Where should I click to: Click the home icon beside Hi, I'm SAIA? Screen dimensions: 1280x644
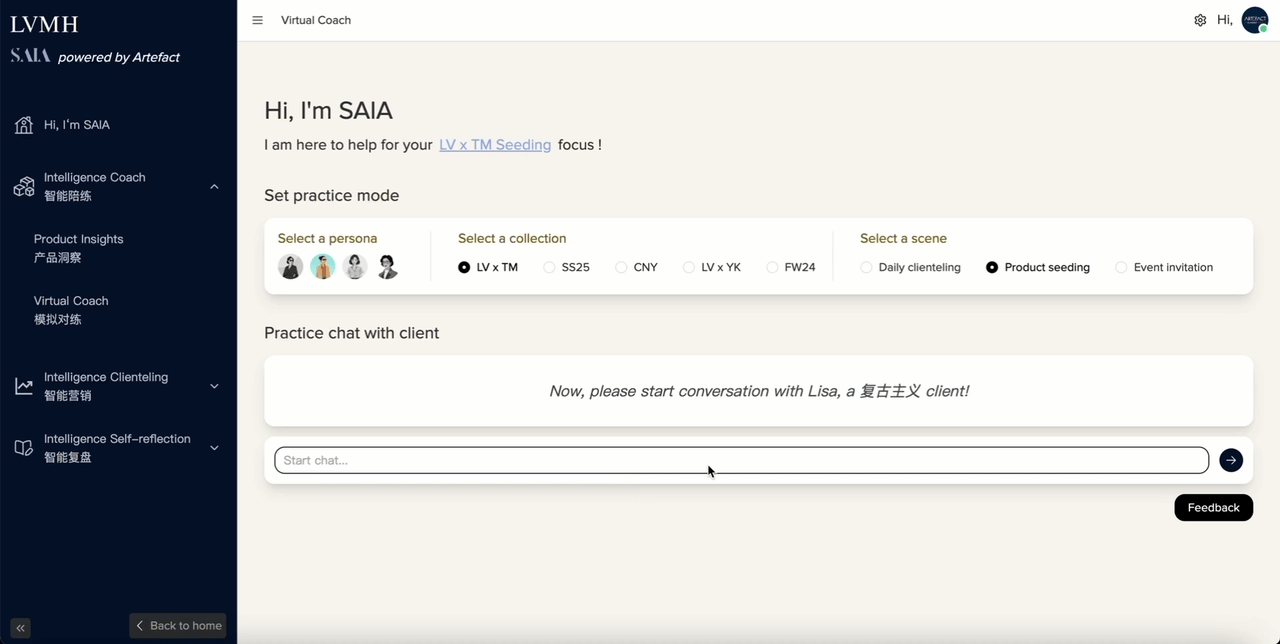tap(24, 125)
